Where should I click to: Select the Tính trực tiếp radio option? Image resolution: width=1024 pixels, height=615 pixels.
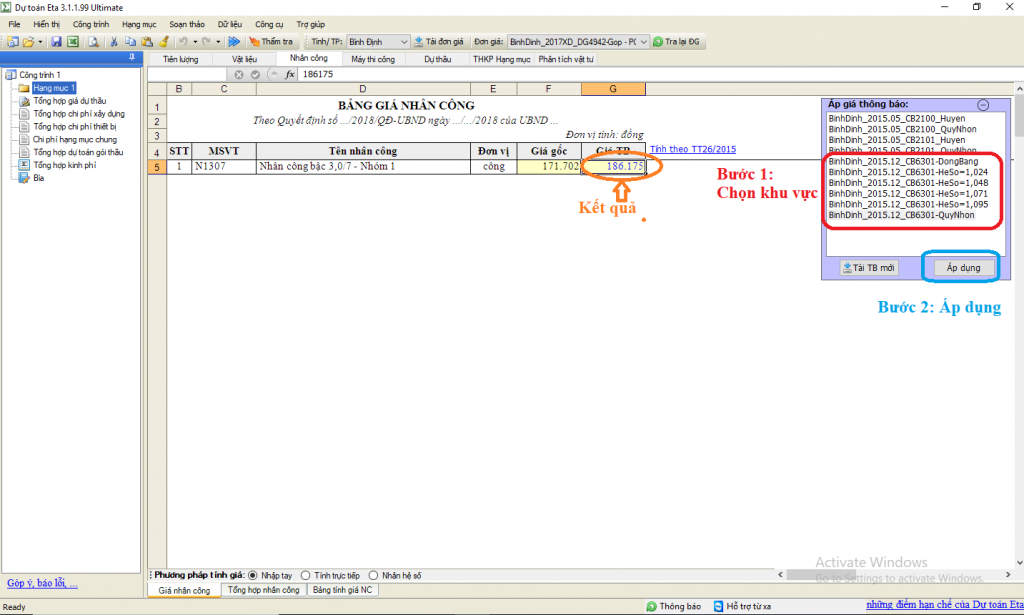(x=305, y=575)
